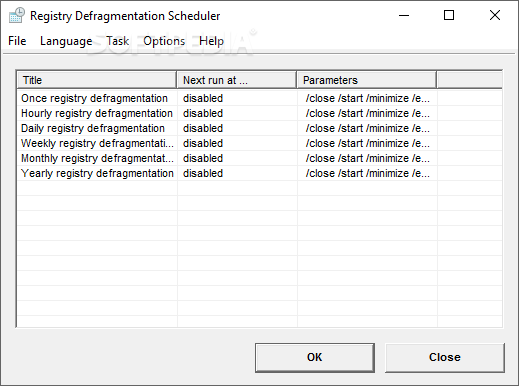
Task: Open the Task menu
Action: [118, 41]
